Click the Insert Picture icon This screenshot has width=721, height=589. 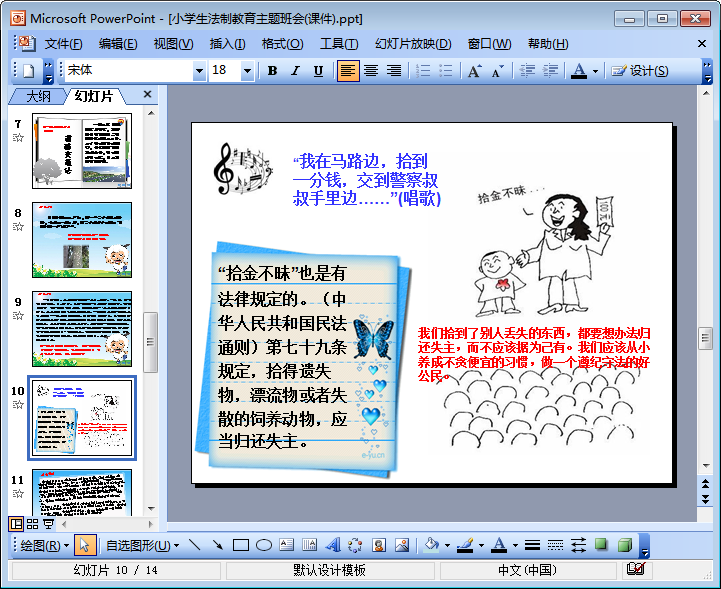coord(402,545)
